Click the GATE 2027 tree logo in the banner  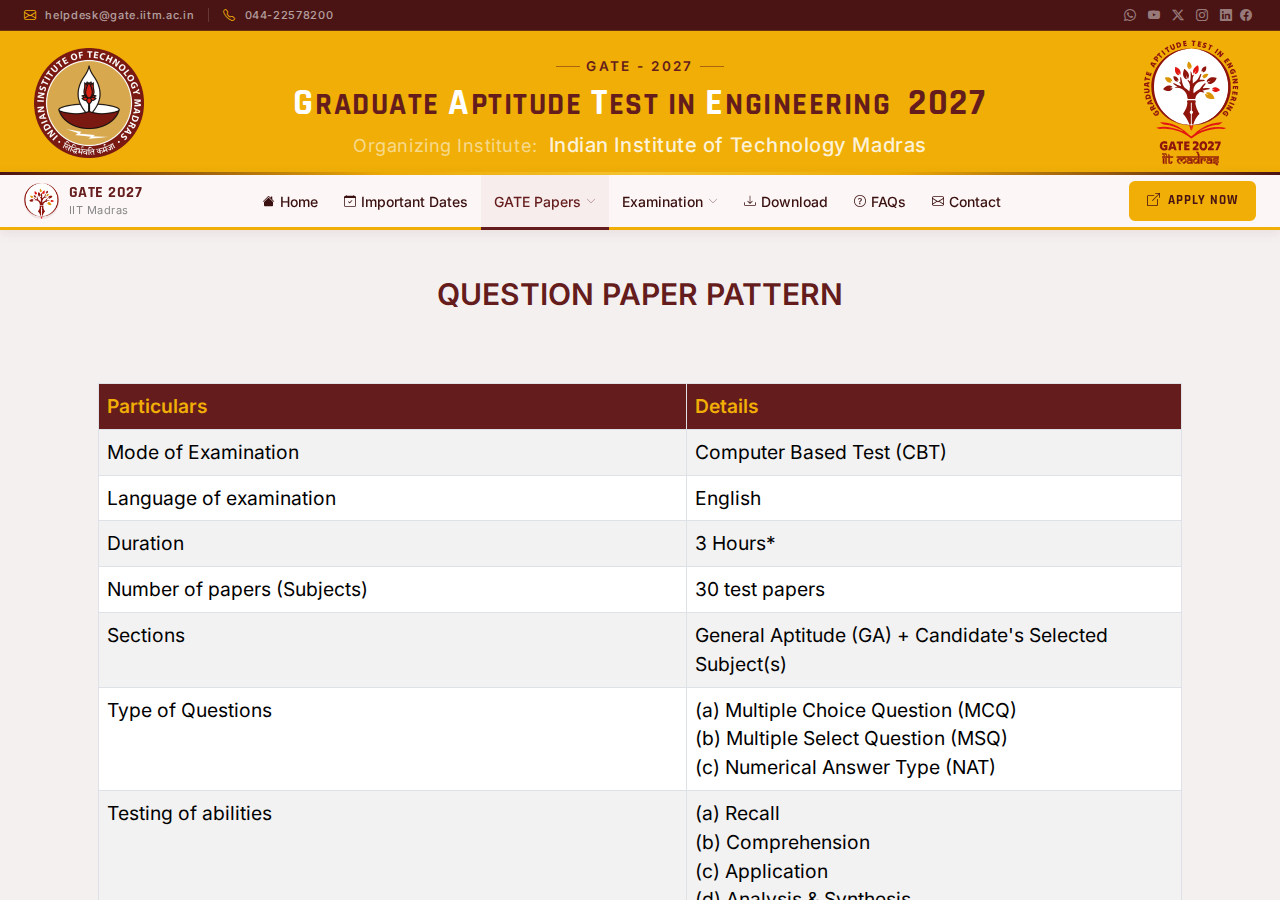[1190, 102]
